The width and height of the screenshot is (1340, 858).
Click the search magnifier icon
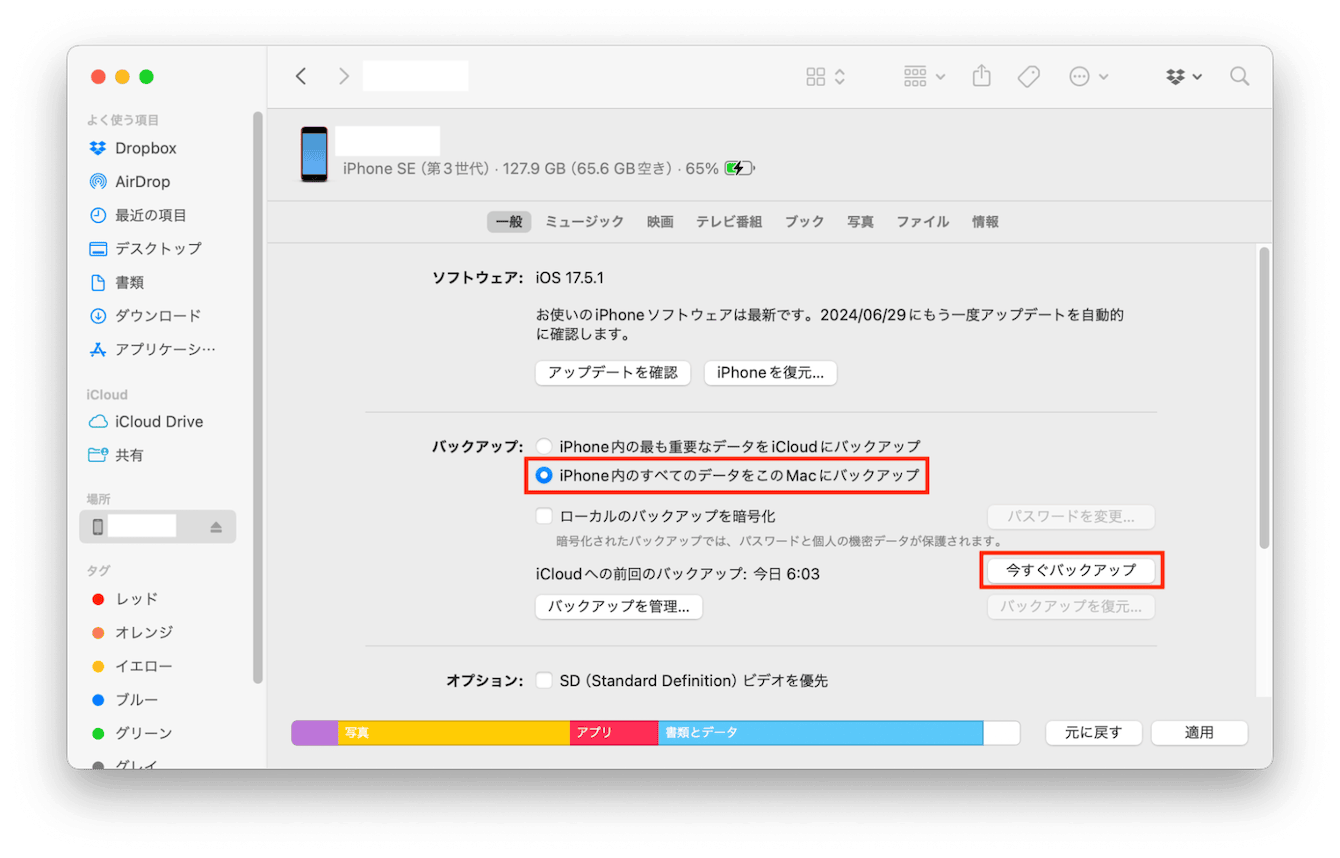[x=1240, y=76]
